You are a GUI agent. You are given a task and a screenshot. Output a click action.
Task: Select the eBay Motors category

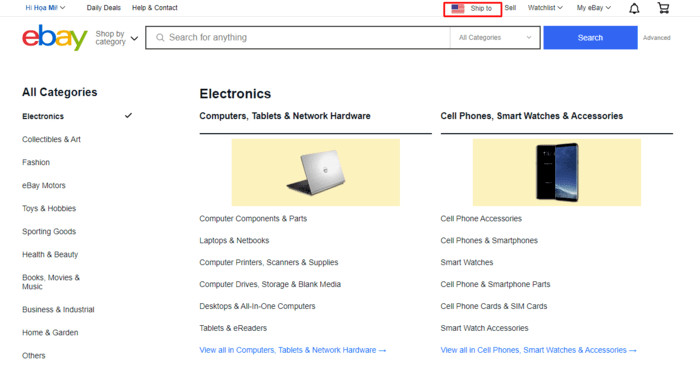pyautogui.click(x=44, y=185)
